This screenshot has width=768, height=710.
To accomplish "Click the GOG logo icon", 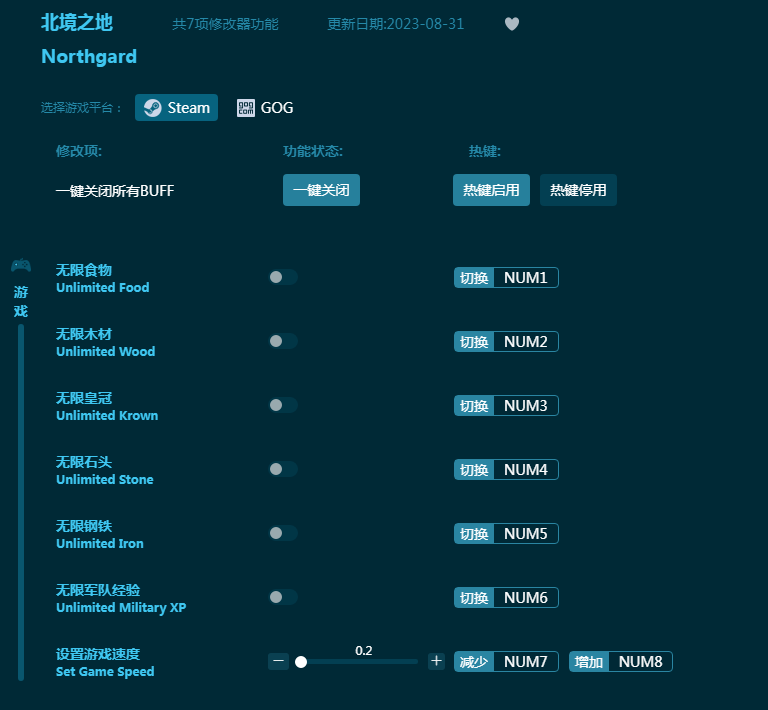I will point(246,108).
